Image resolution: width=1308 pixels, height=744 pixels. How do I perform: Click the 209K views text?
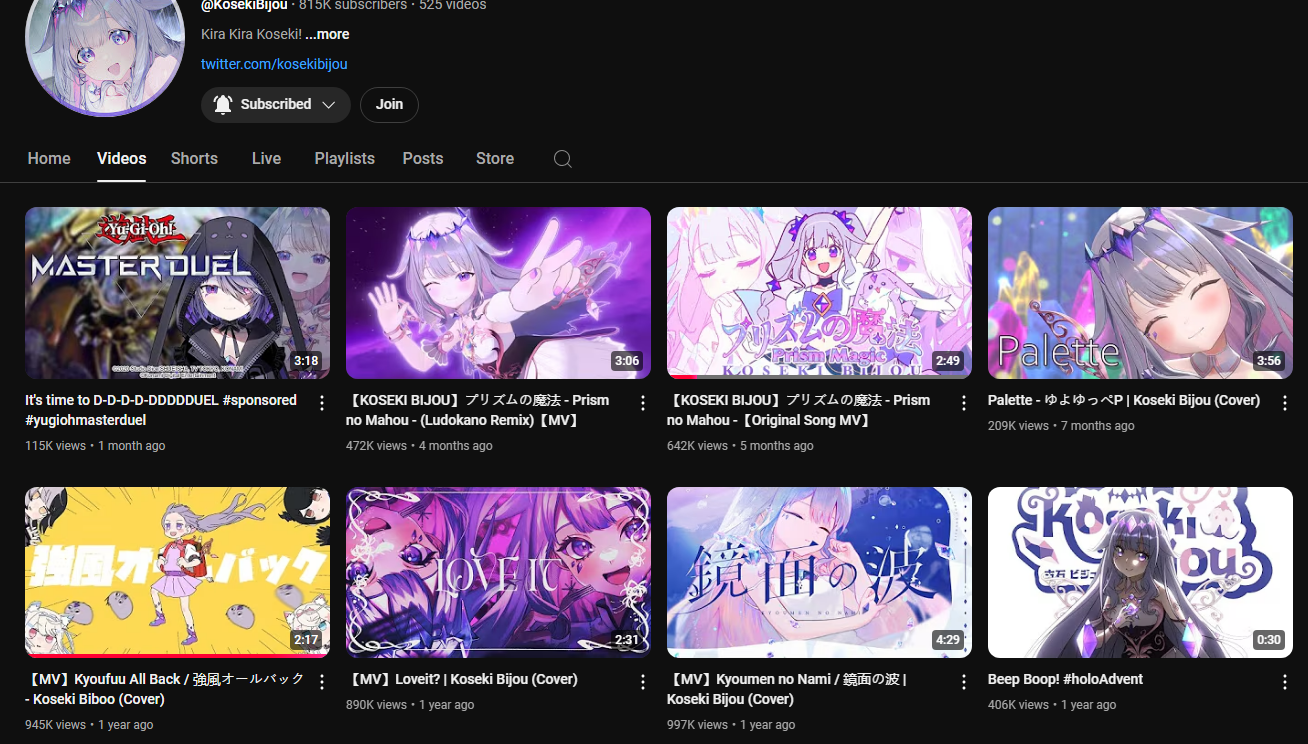(x=1018, y=426)
